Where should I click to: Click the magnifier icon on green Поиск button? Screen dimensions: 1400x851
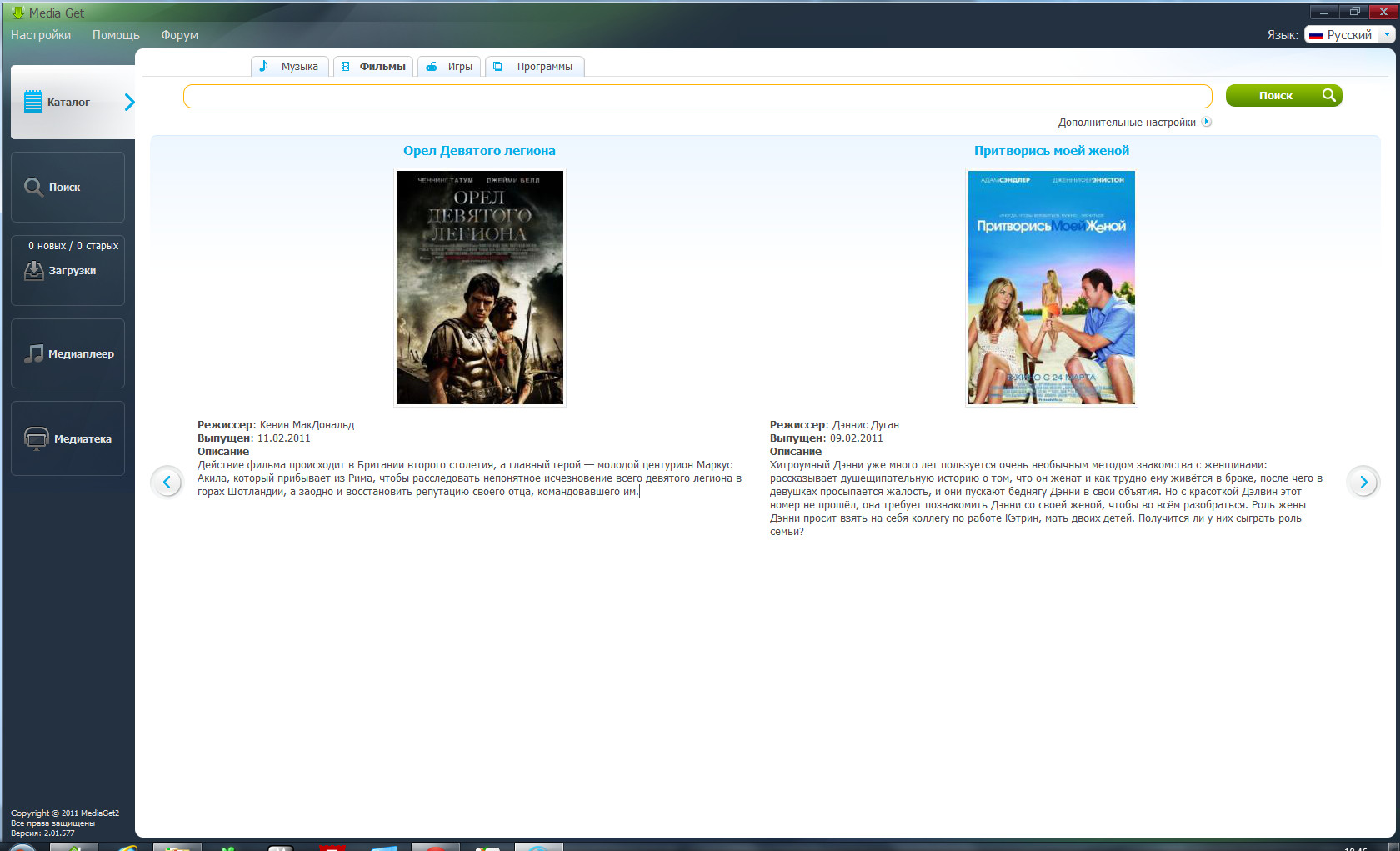click(1329, 95)
